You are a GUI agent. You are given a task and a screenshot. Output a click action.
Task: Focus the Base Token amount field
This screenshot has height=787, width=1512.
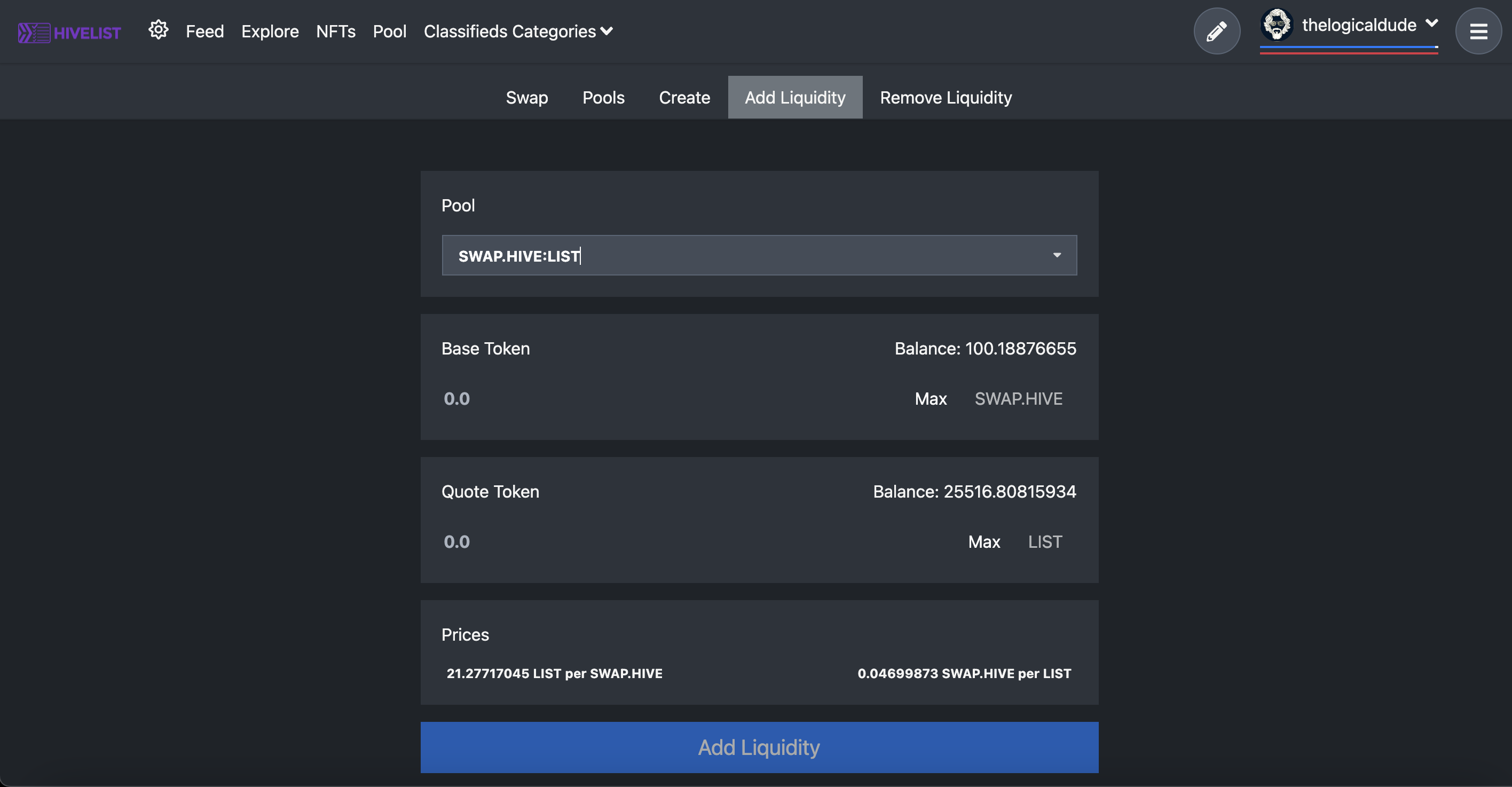point(669,399)
